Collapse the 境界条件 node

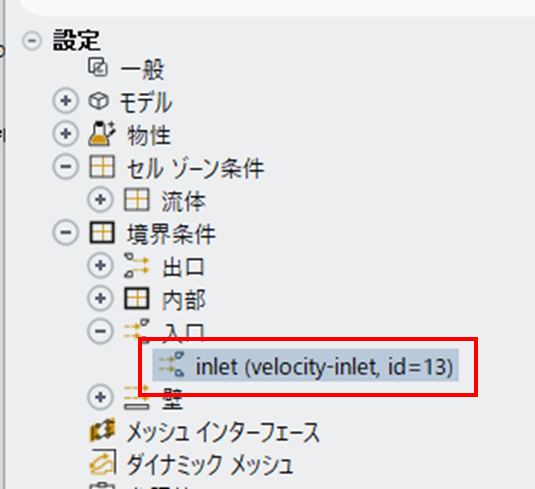click(x=66, y=232)
